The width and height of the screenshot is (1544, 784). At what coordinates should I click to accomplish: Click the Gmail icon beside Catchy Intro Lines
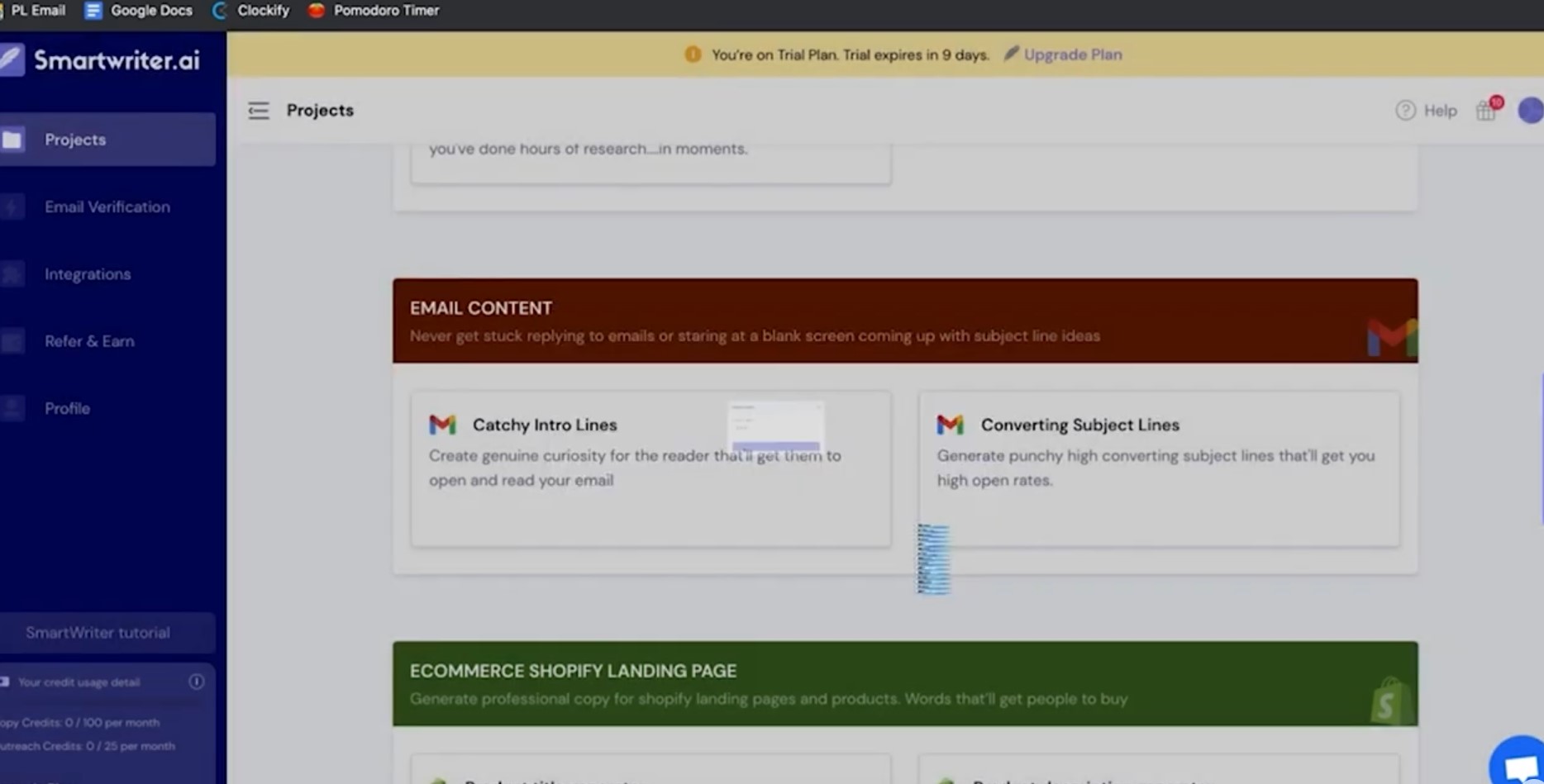pos(443,425)
